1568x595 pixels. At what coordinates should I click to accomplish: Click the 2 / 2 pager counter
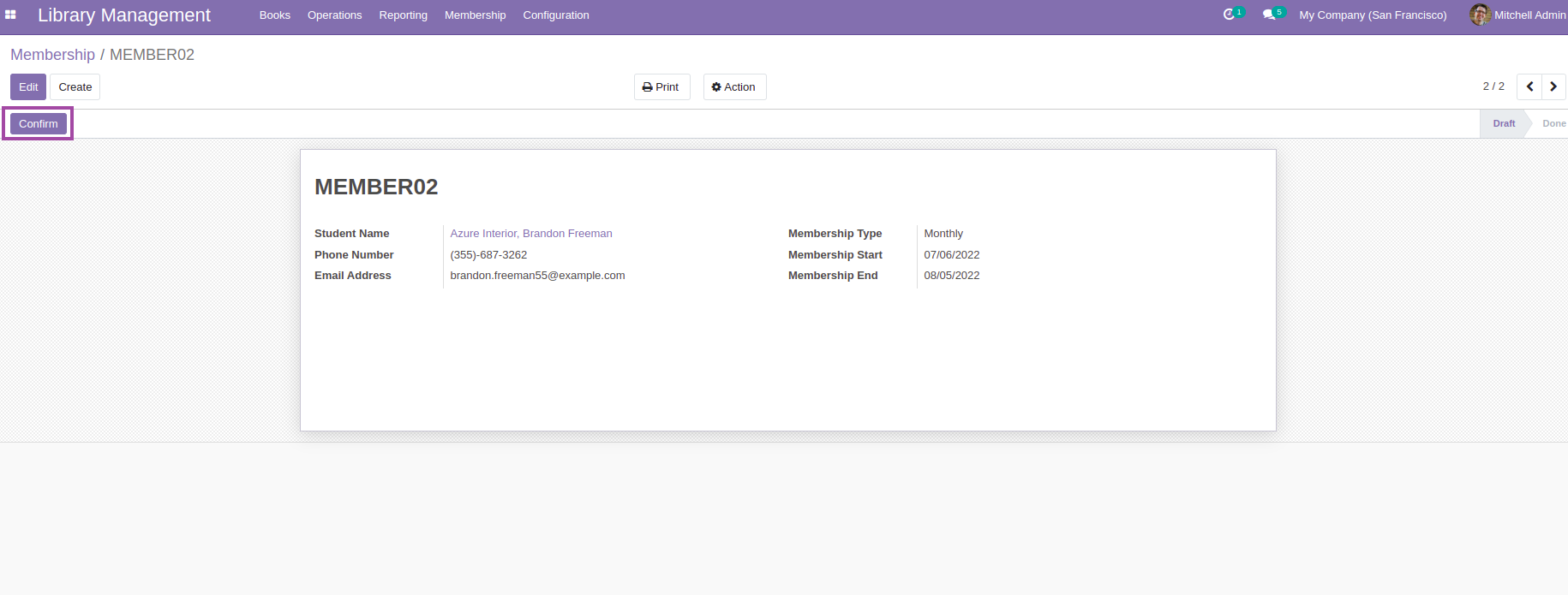pos(1493,86)
